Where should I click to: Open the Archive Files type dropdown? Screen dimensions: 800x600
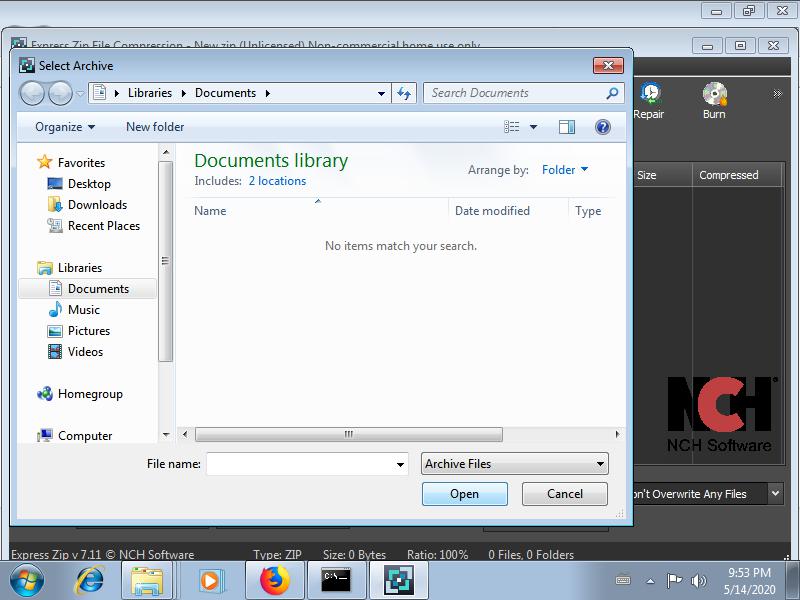(x=514, y=464)
